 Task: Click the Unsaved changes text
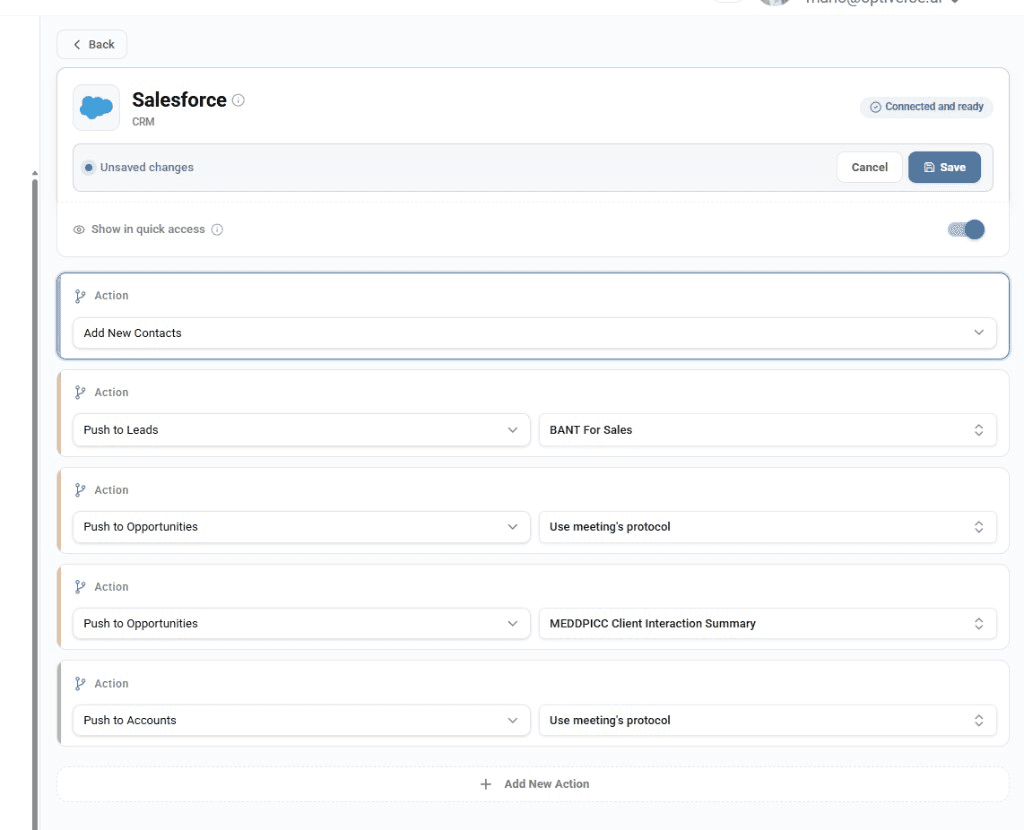147,167
